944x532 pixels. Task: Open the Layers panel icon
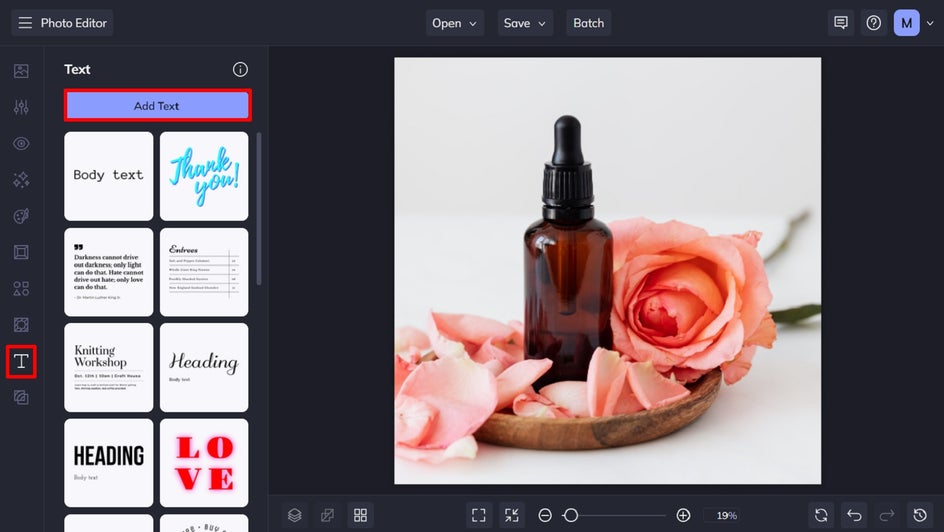[x=294, y=515]
